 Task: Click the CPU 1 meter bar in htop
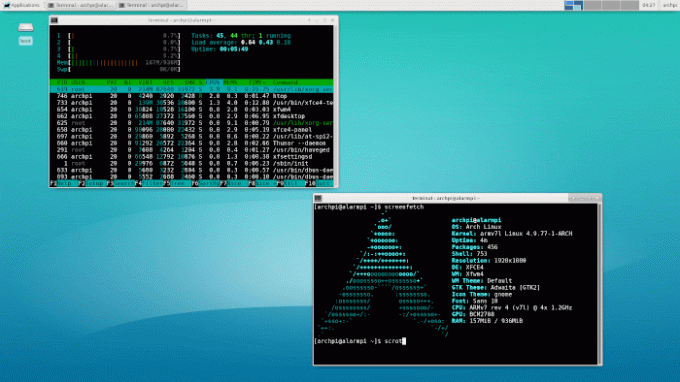(118, 36)
